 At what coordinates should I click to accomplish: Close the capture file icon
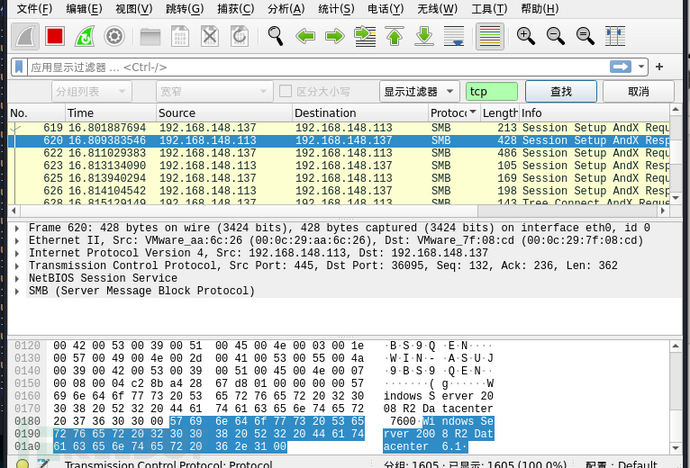point(209,36)
